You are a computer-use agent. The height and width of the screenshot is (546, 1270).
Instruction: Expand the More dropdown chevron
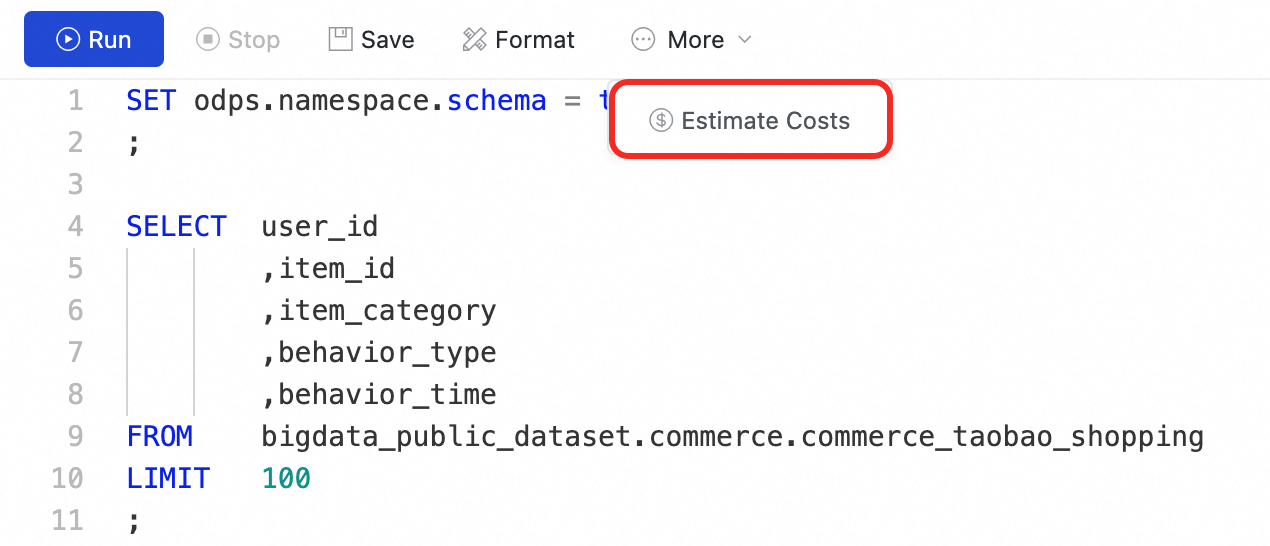(744, 40)
